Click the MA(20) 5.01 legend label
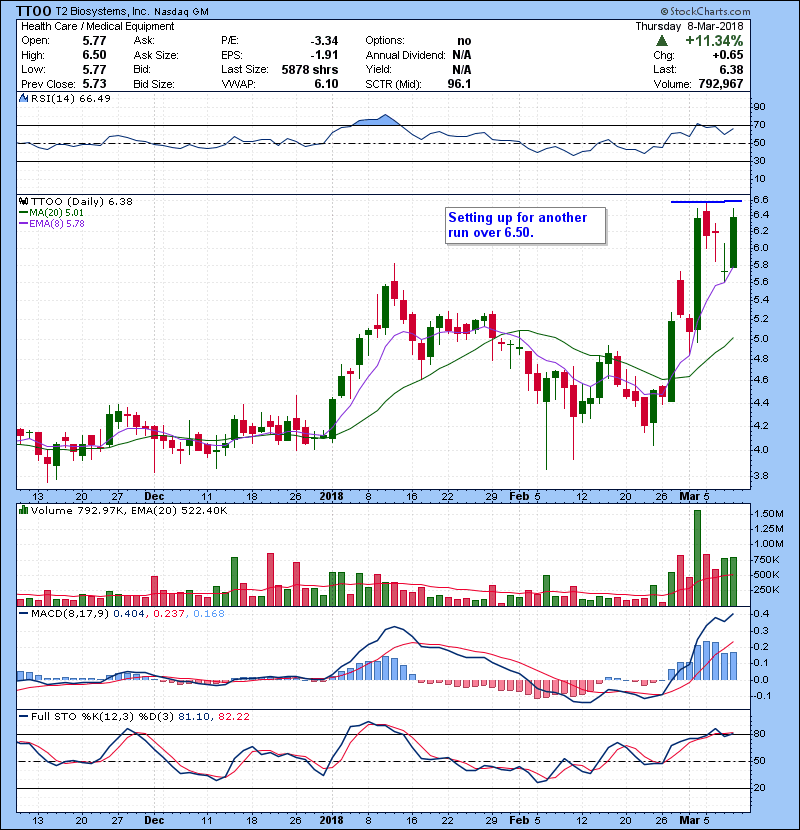 [x=57, y=213]
